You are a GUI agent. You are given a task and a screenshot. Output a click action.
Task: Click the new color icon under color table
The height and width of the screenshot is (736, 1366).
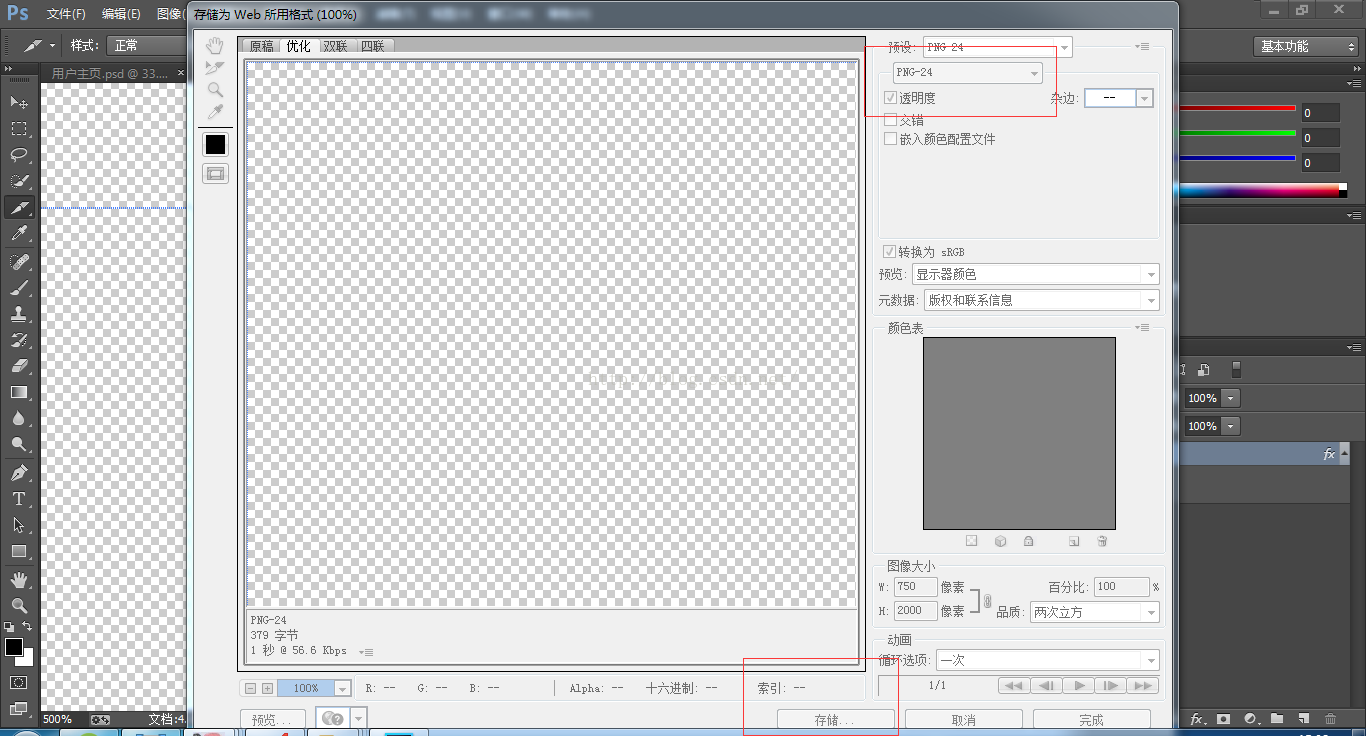(x=1074, y=541)
